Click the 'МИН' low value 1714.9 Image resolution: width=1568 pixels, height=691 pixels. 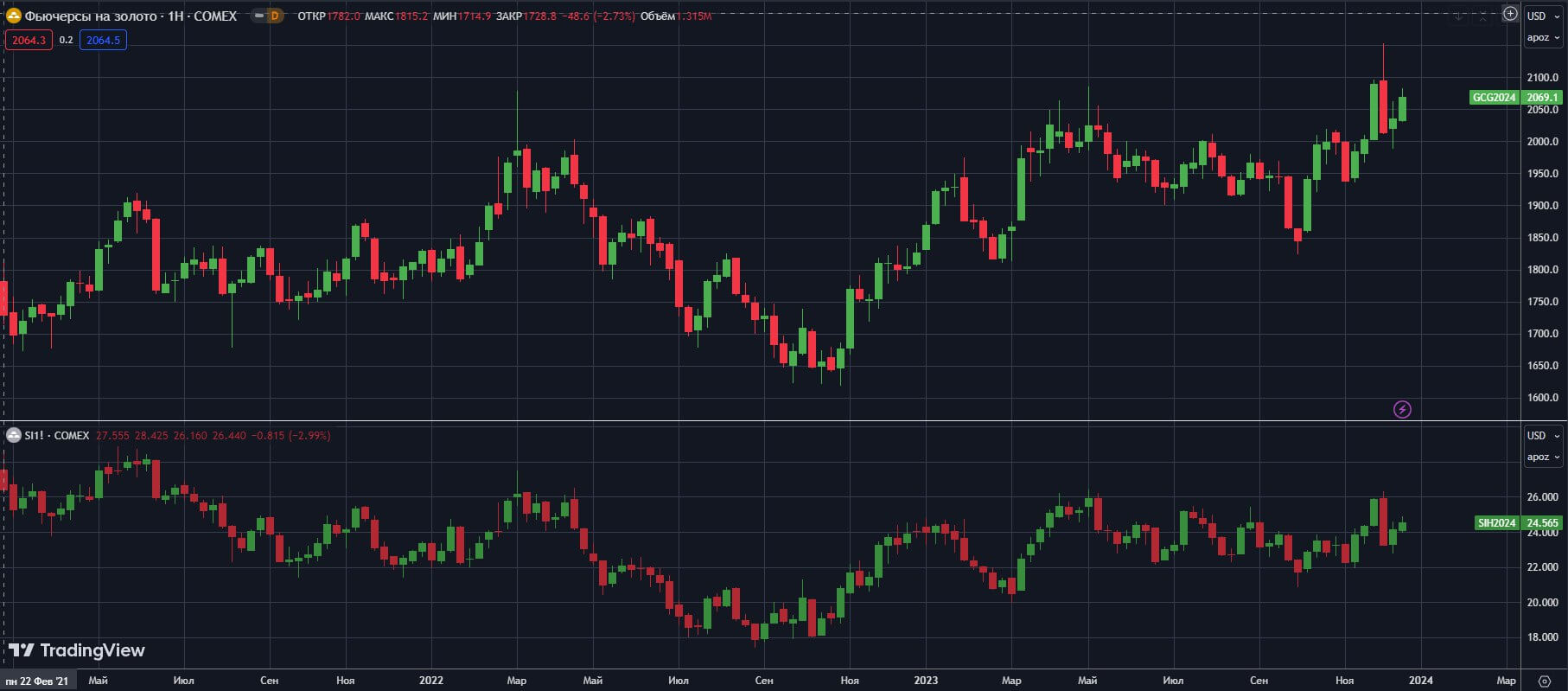coord(475,16)
